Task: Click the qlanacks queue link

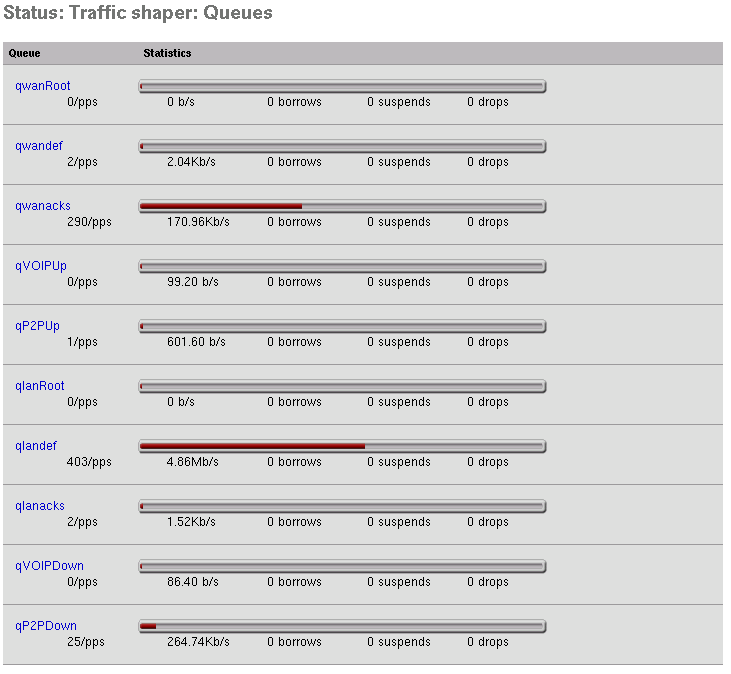Action: tap(40, 506)
